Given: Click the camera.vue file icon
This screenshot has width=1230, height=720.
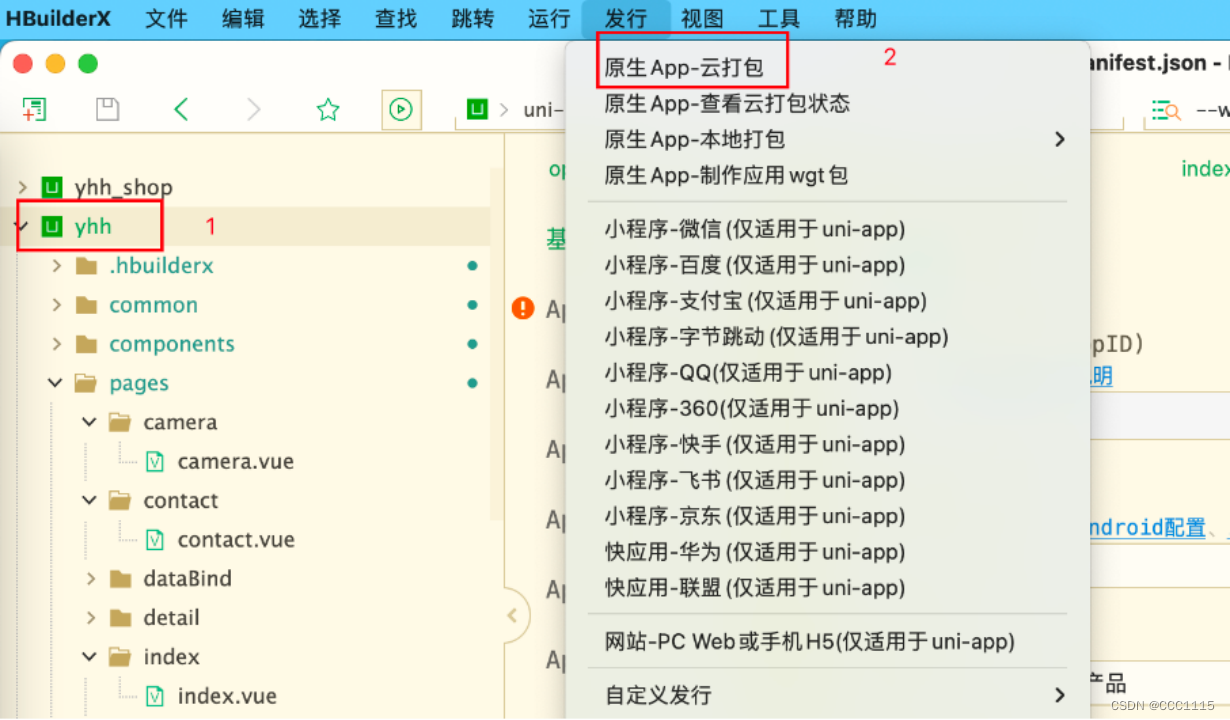Looking at the screenshot, I should (x=155, y=461).
